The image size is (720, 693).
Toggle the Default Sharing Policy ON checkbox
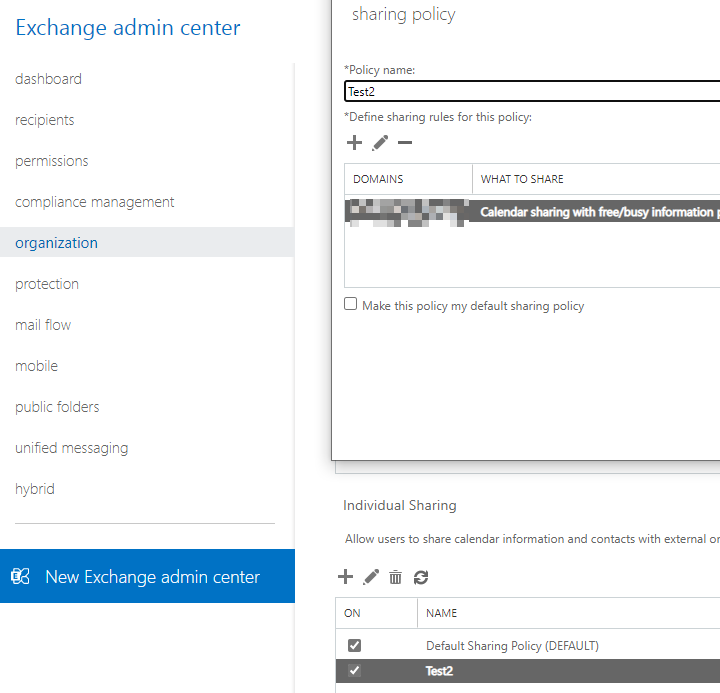click(x=354, y=645)
